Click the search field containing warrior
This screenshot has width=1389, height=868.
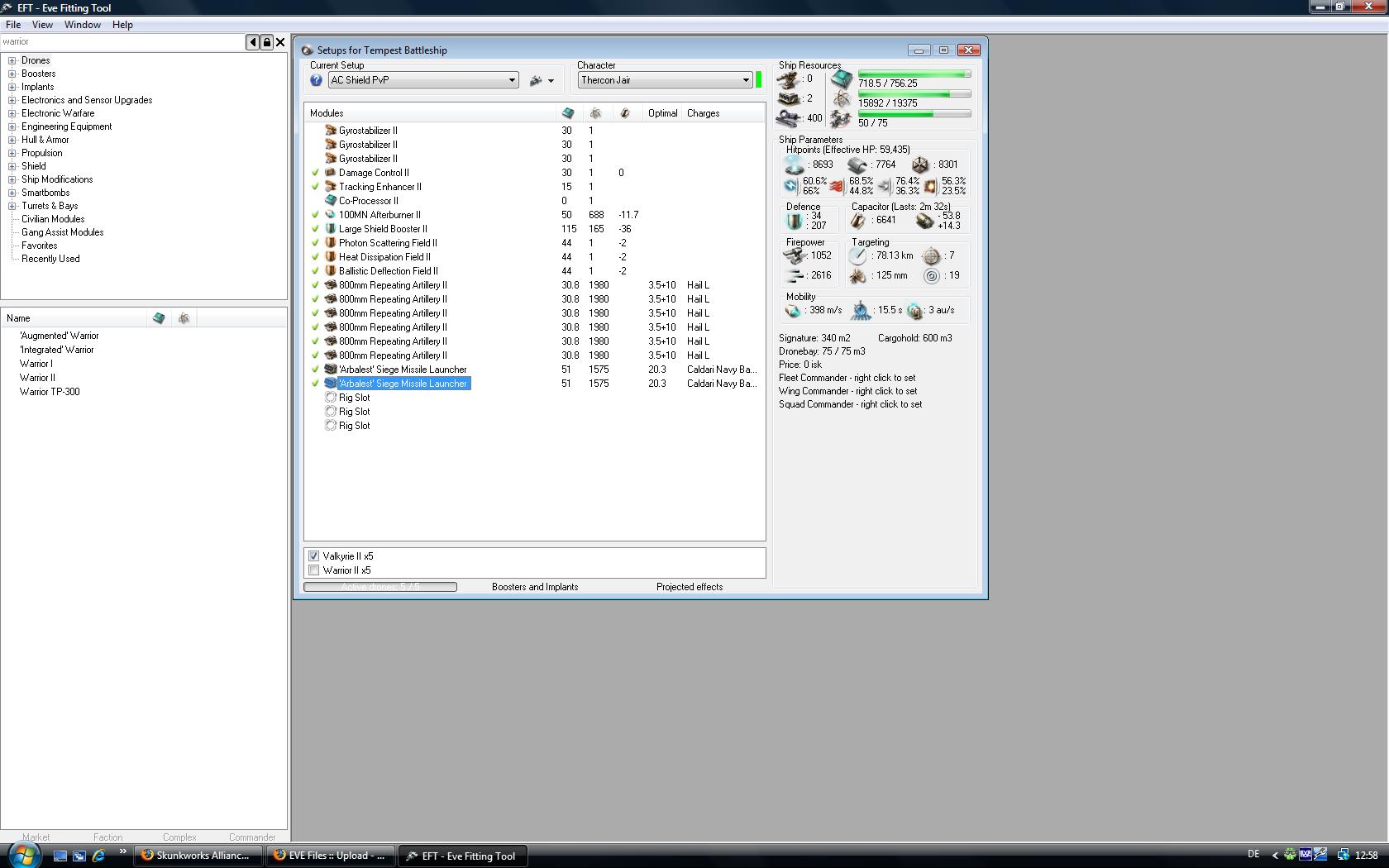pyautogui.click(x=123, y=42)
